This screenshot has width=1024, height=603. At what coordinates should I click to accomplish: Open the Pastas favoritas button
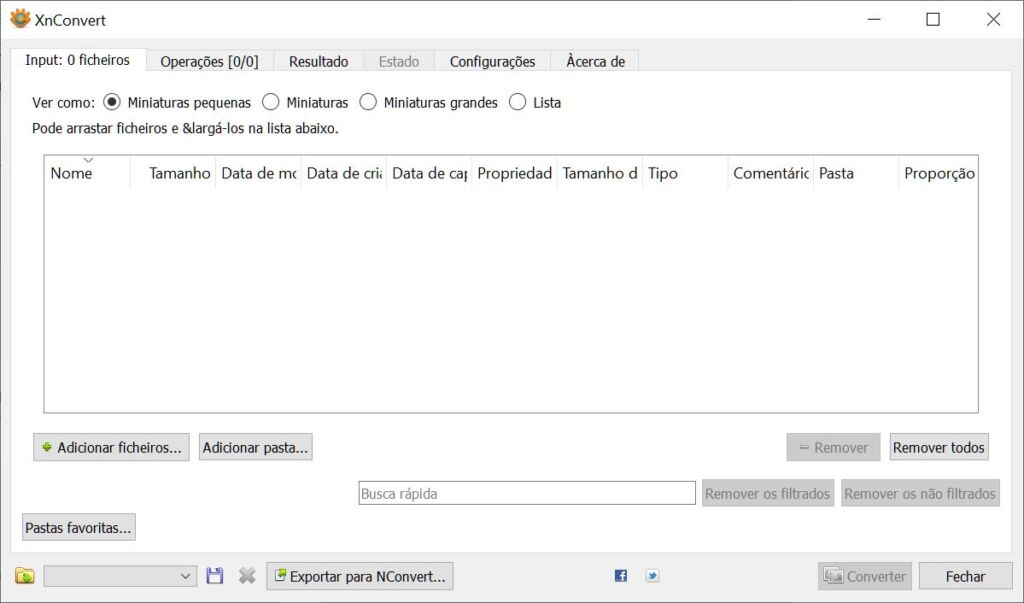79,527
